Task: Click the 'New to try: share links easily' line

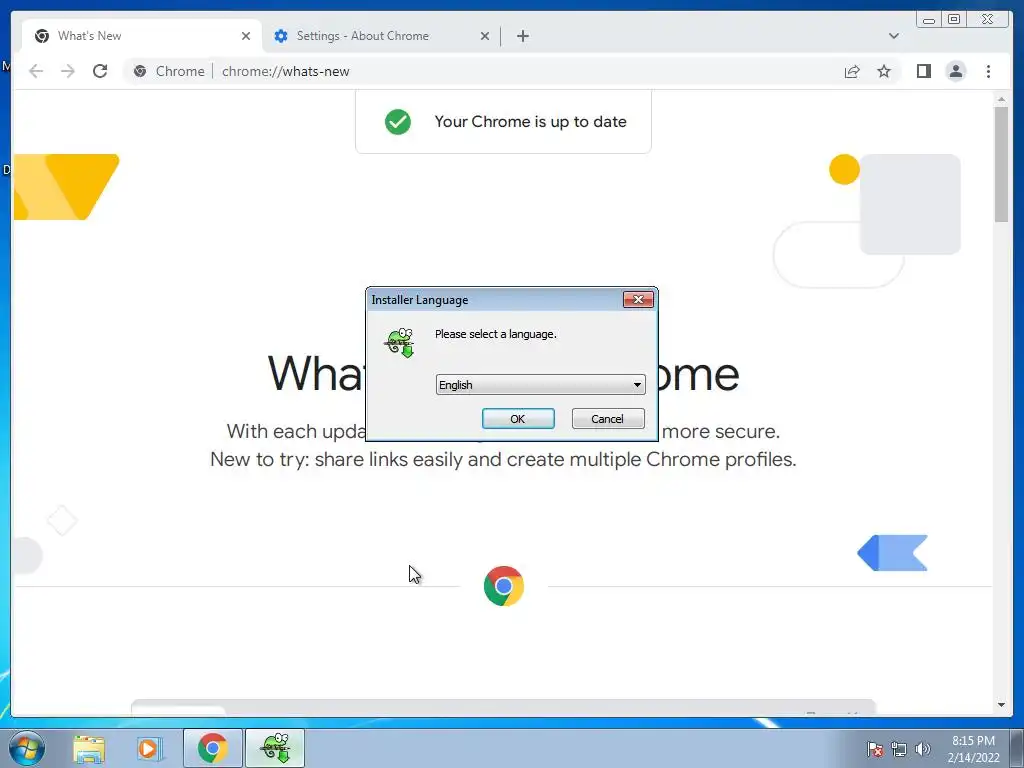Action: tap(503, 459)
